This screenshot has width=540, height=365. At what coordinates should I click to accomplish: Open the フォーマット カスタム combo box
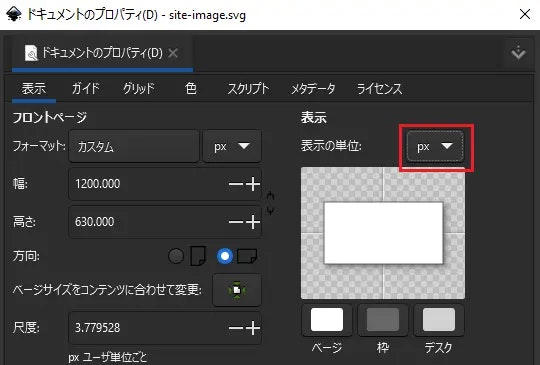[134, 146]
